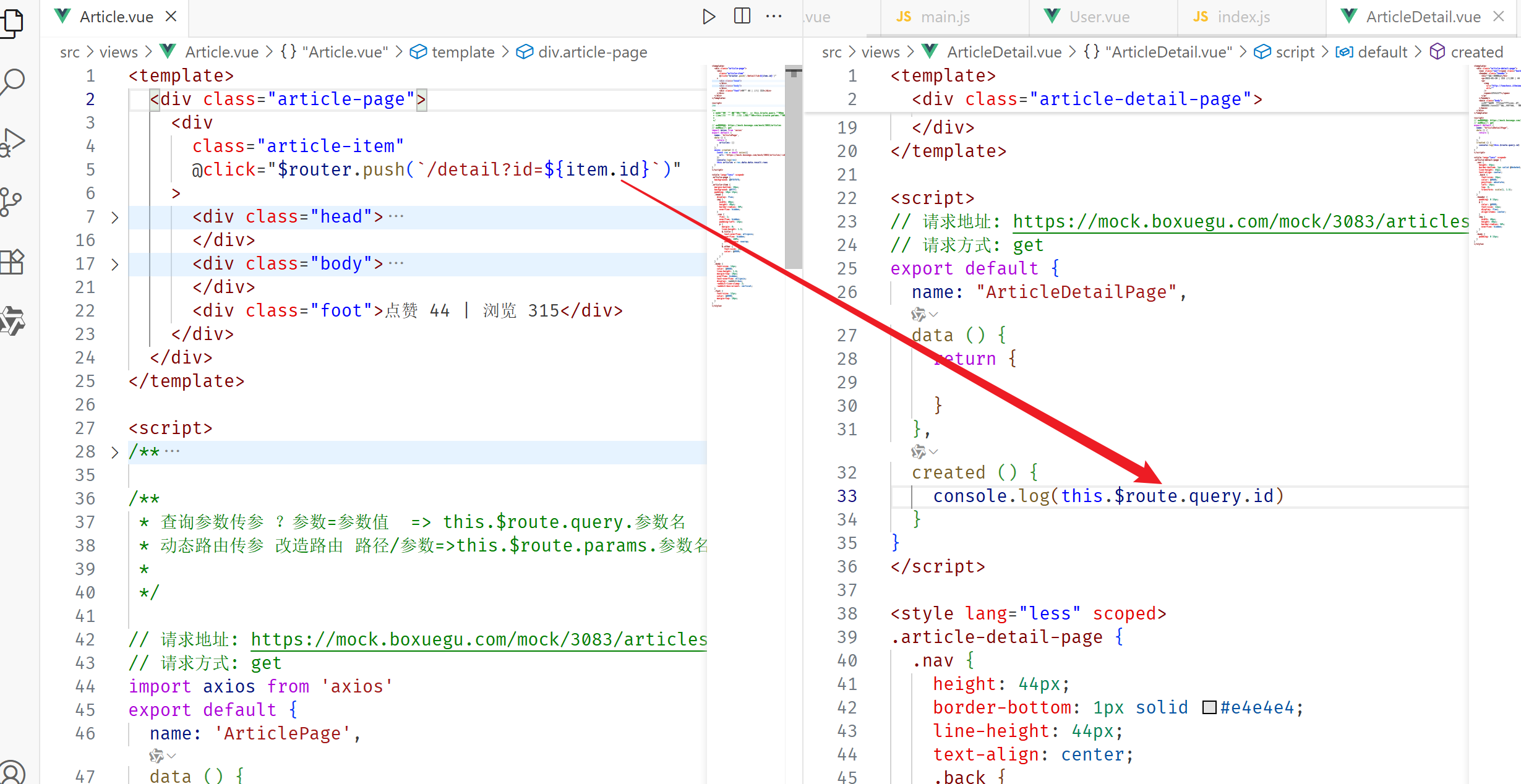Close the Article.vue tab
This screenshot has width=1521, height=784.
(x=171, y=17)
